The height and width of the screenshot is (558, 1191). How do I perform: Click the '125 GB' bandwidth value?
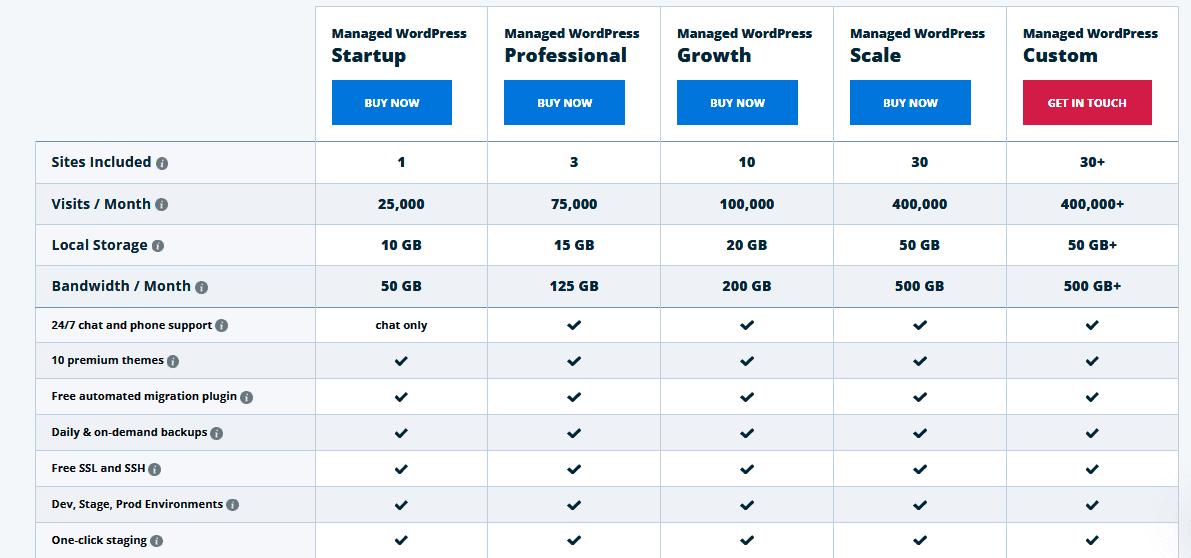[573, 286]
